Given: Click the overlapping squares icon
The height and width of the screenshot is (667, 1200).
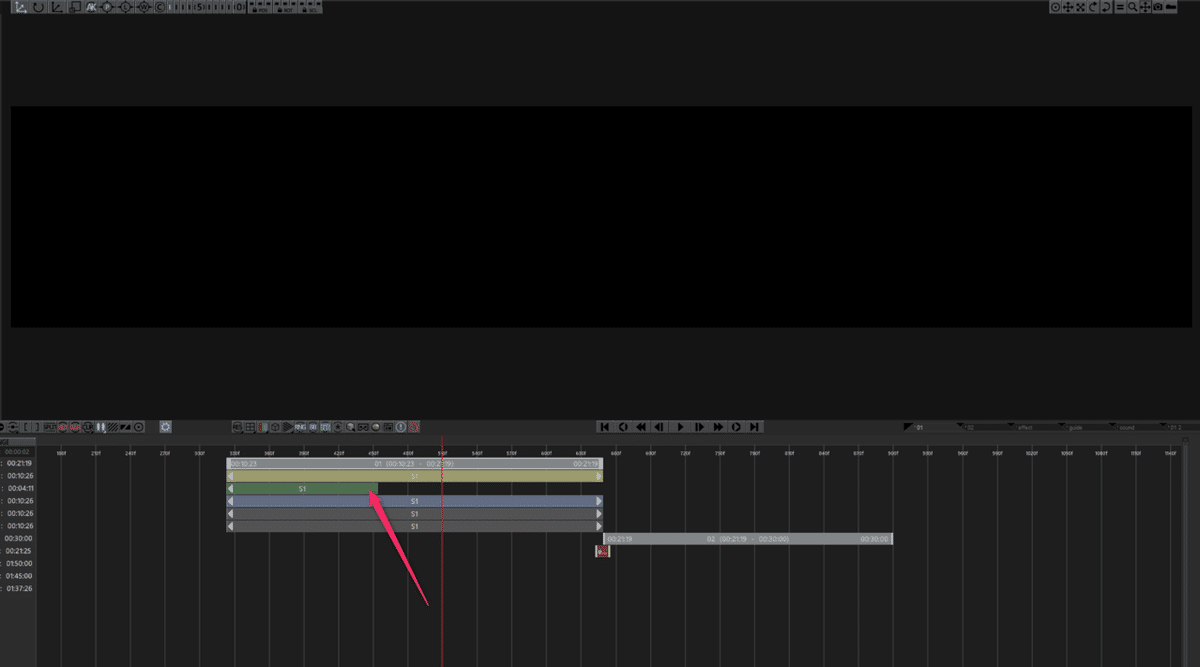Looking at the screenshot, I should [x=75, y=7].
